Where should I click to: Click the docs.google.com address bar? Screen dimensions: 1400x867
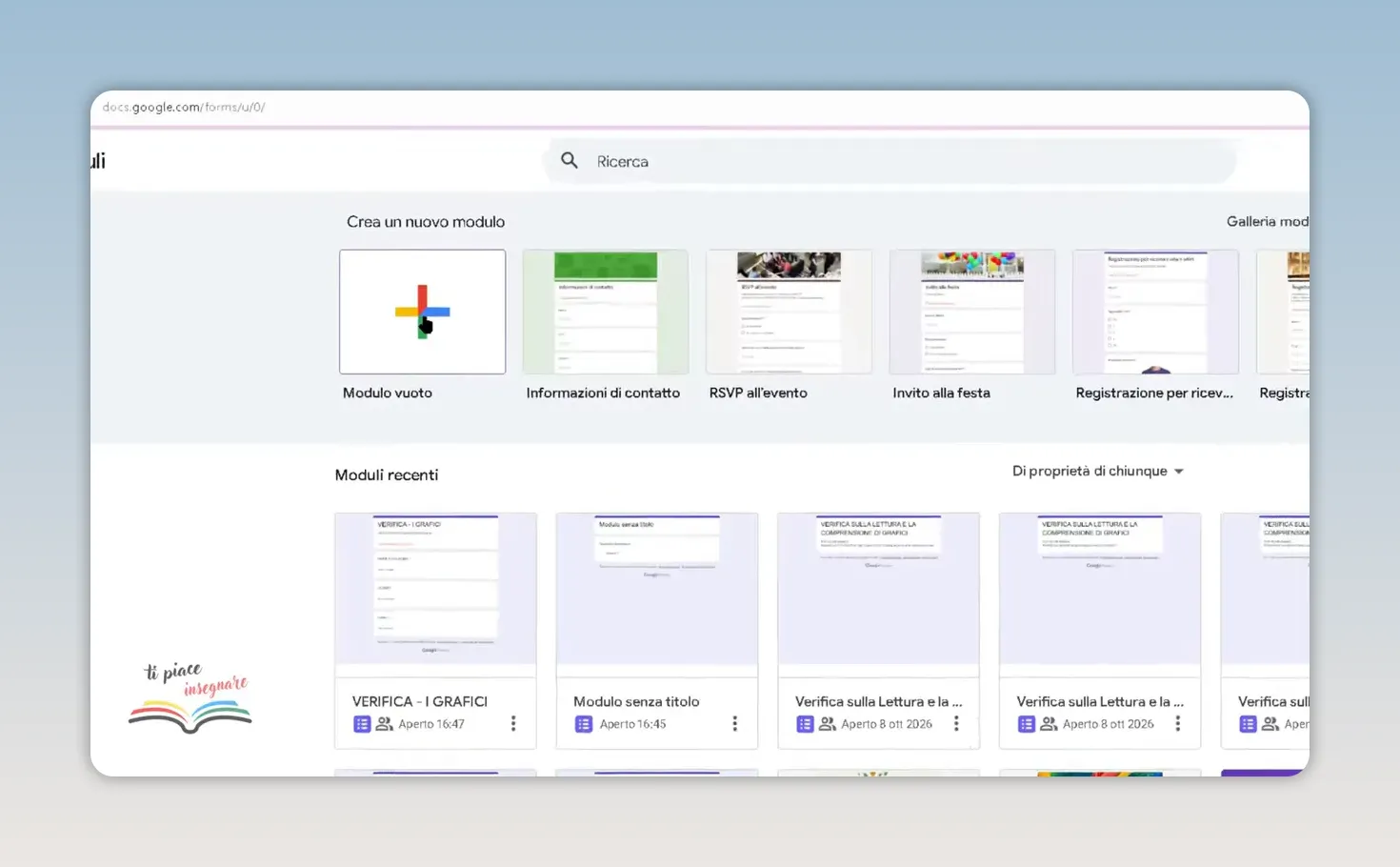[x=184, y=107]
